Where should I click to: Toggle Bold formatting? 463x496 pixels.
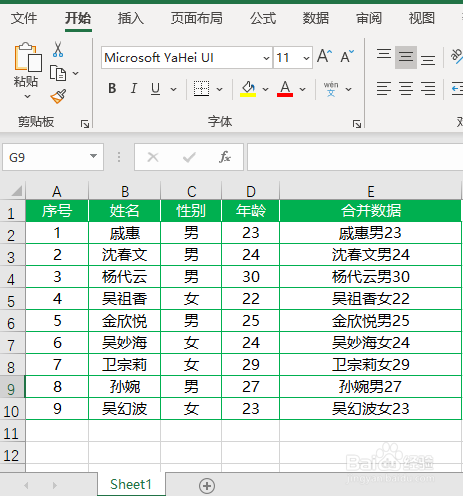[112, 89]
